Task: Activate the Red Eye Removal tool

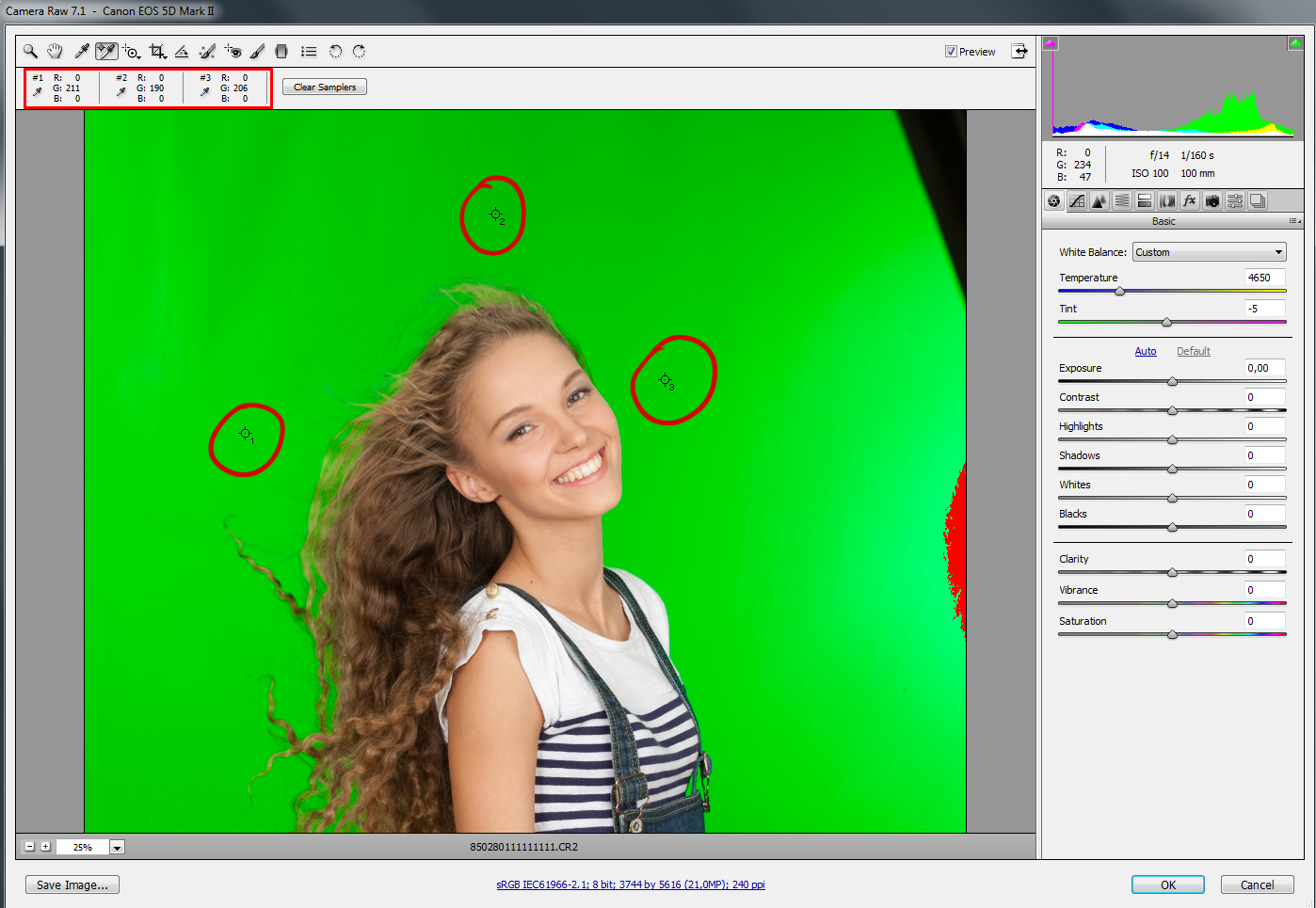Action: click(x=233, y=52)
